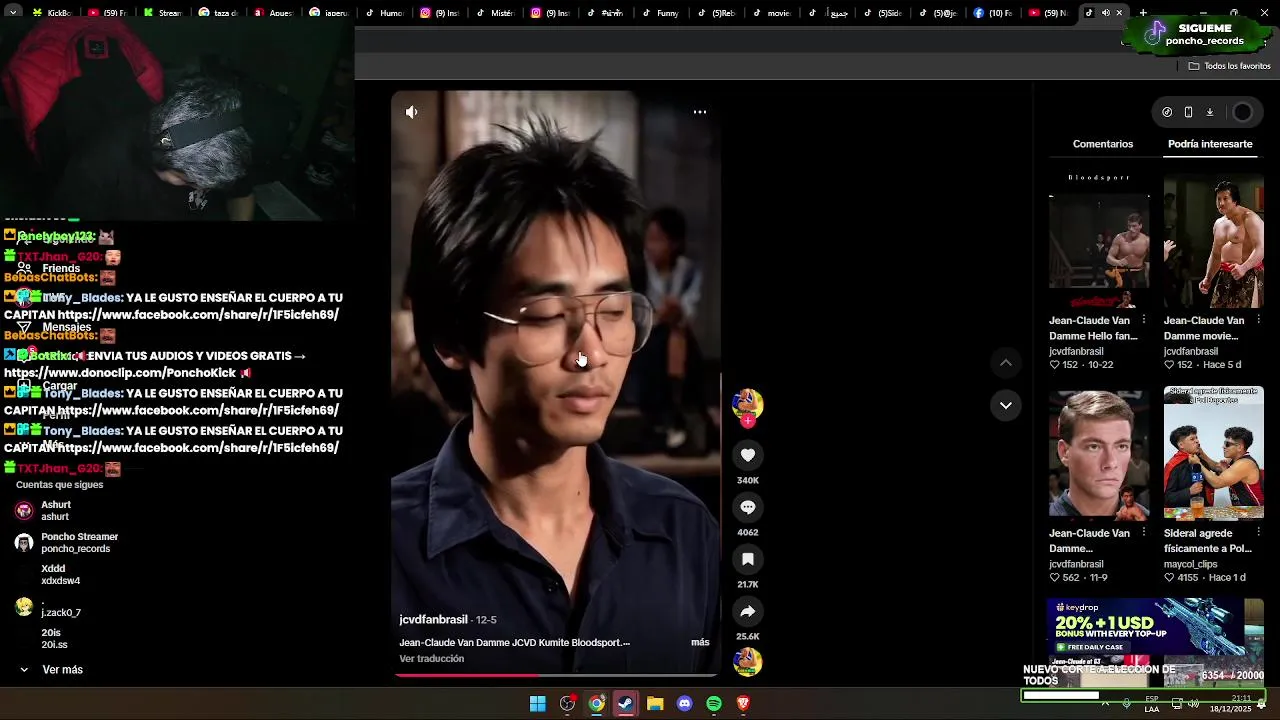This screenshot has height=720, width=1280.
Task: Open the get-coins icon in top toolbar
Action: (1167, 112)
